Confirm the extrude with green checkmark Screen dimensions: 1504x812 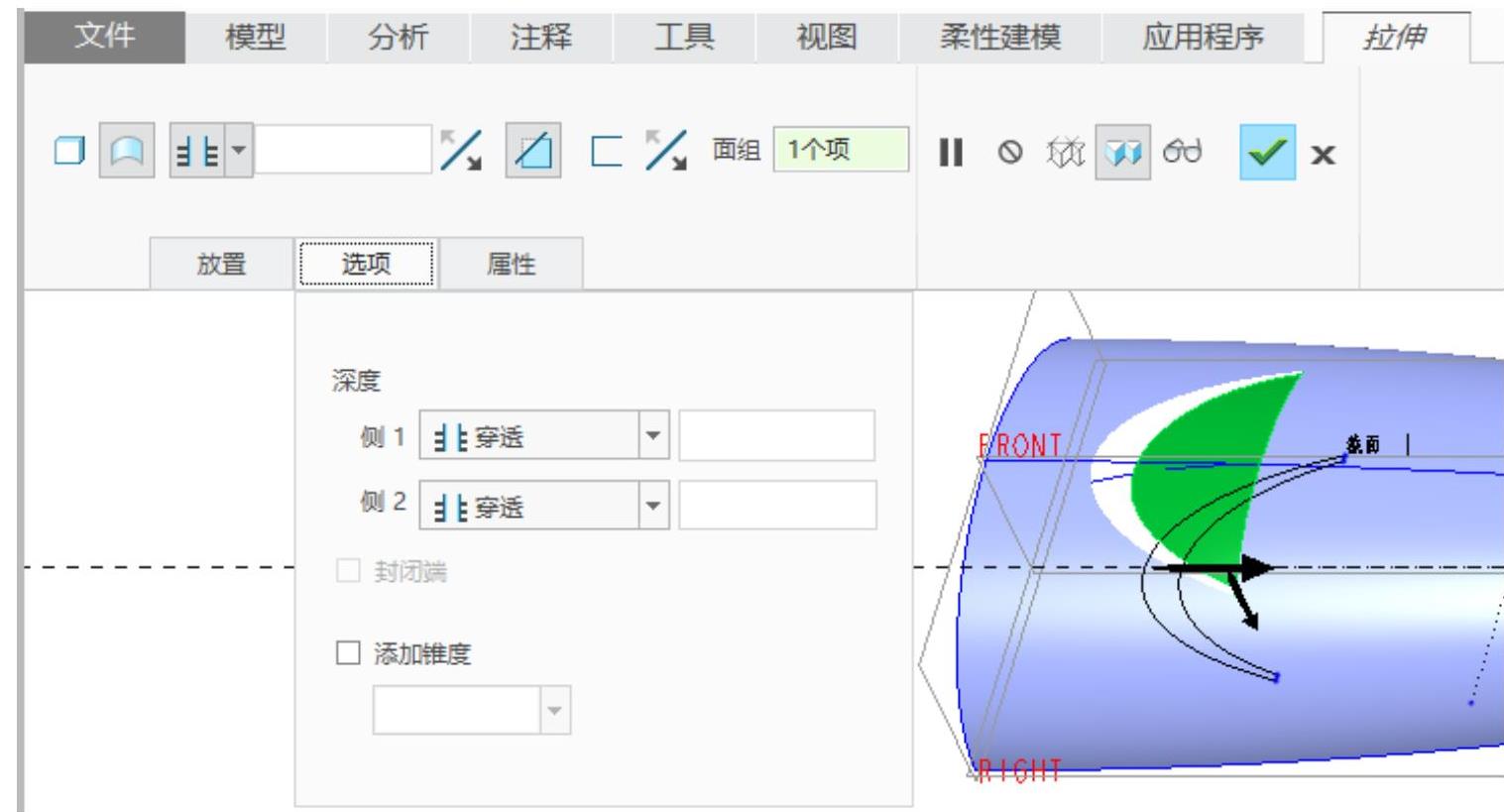pyautogui.click(x=1267, y=152)
